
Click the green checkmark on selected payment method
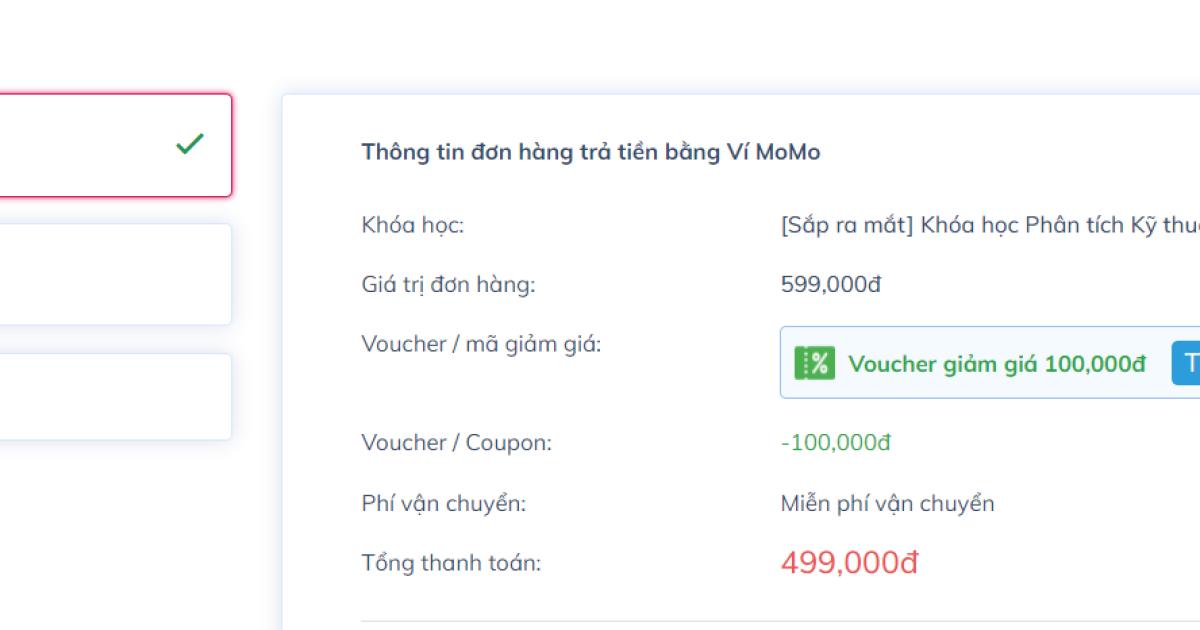(188, 146)
